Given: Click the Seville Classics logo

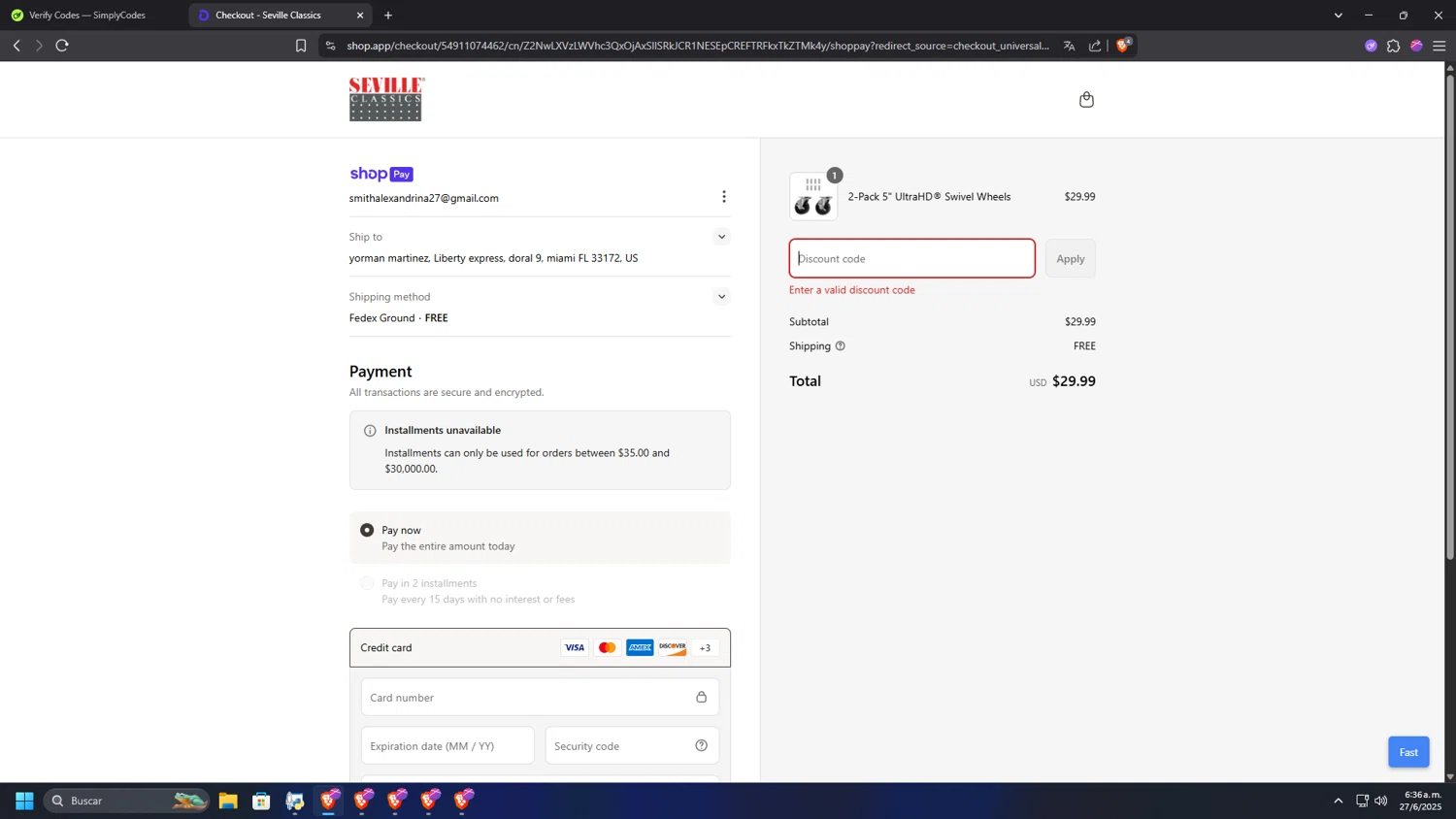Looking at the screenshot, I should (386, 99).
